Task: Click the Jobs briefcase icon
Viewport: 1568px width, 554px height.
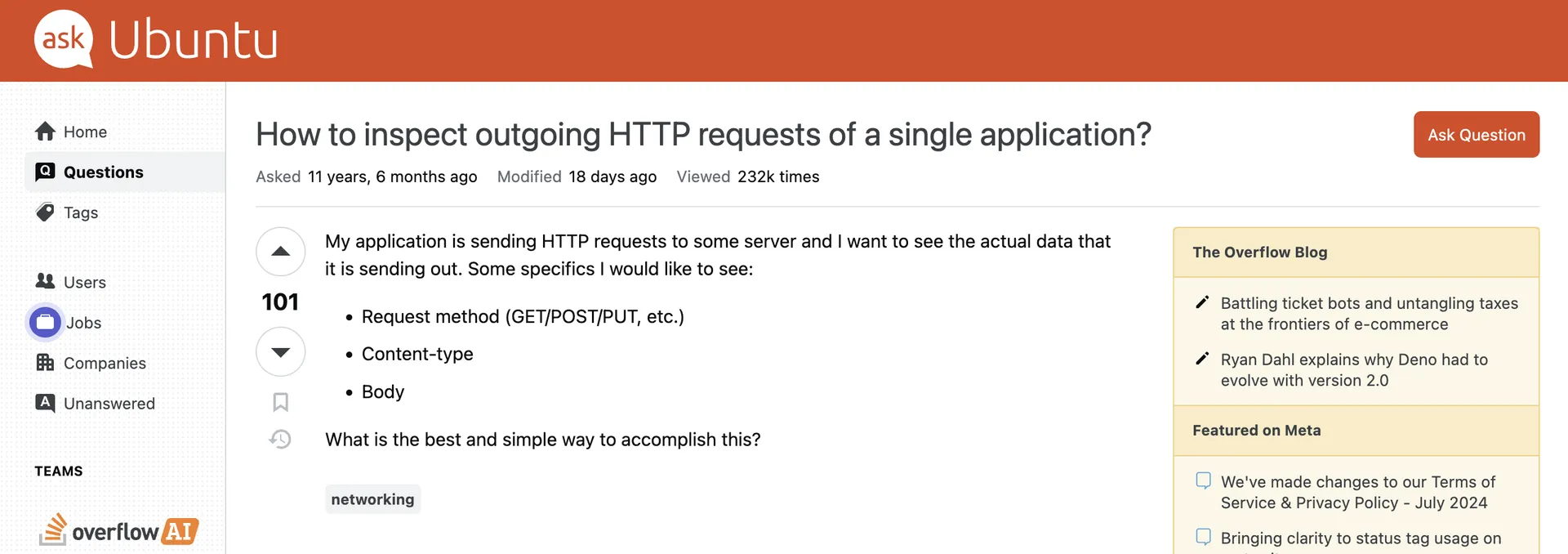Action: [x=46, y=322]
